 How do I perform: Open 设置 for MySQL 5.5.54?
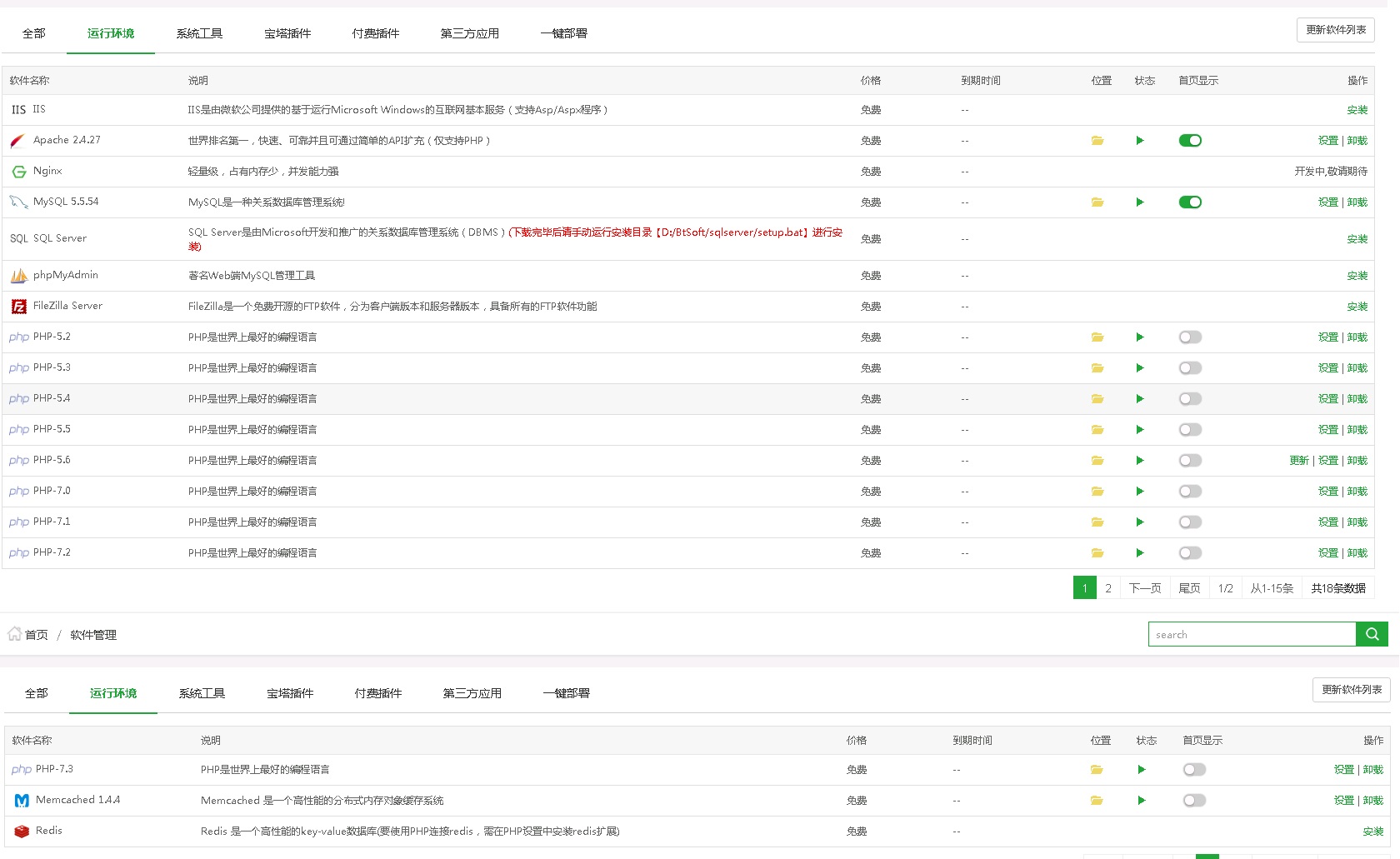pos(1328,202)
